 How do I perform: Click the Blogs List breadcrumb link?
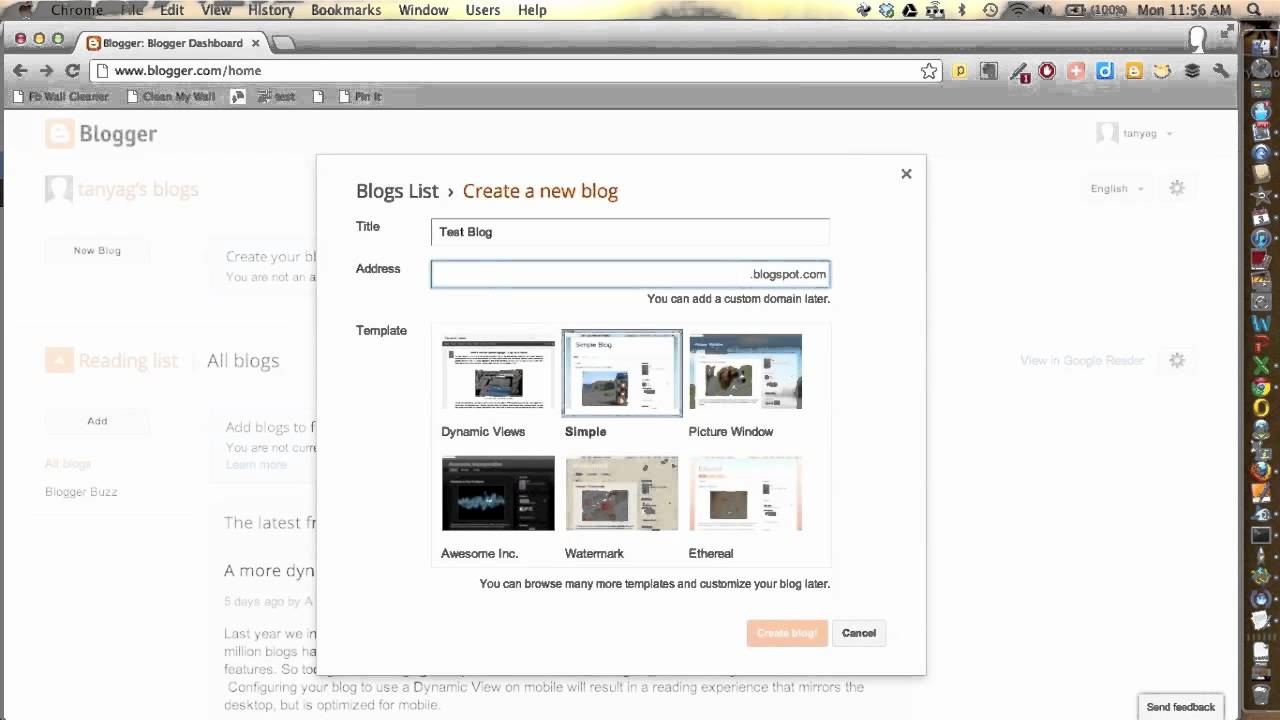coord(397,191)
